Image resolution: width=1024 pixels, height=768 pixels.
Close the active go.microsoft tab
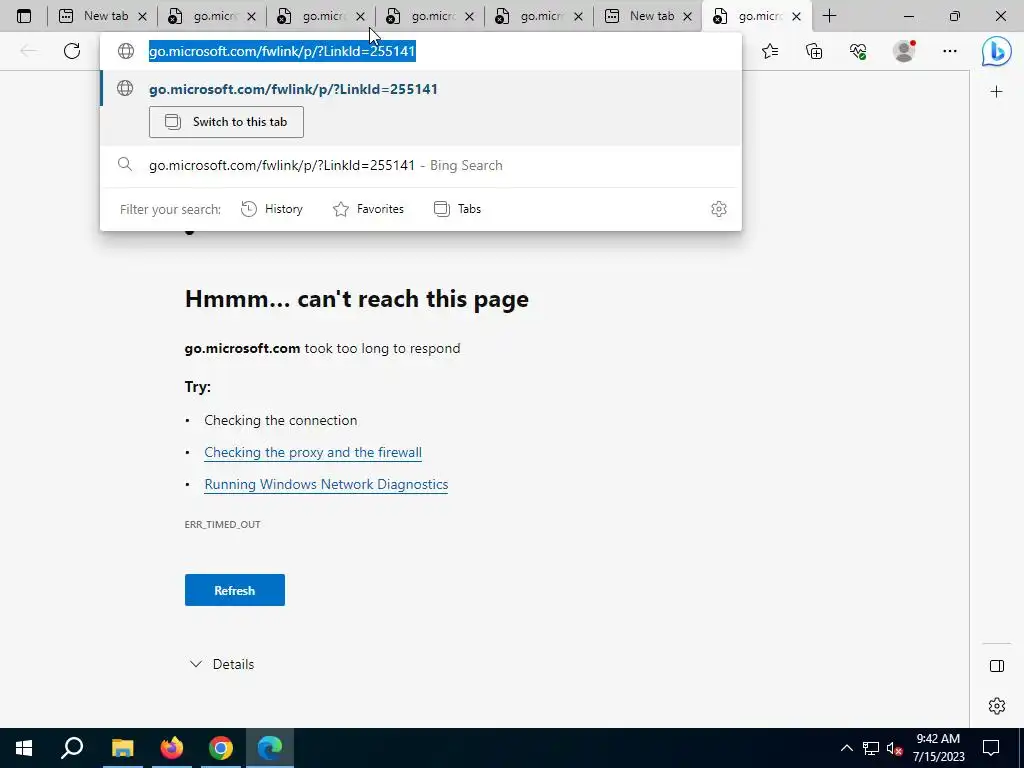pyautogui.click(x=796, y=17)
